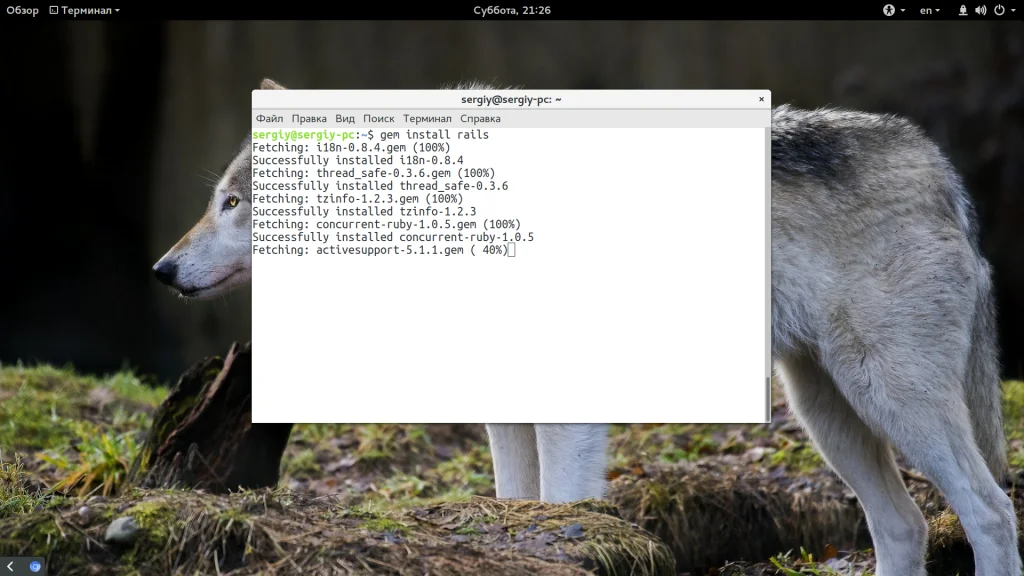
Task: Click line Fetching: thread_safe-0.3.6.gem
Action: [x=374, y=173]
